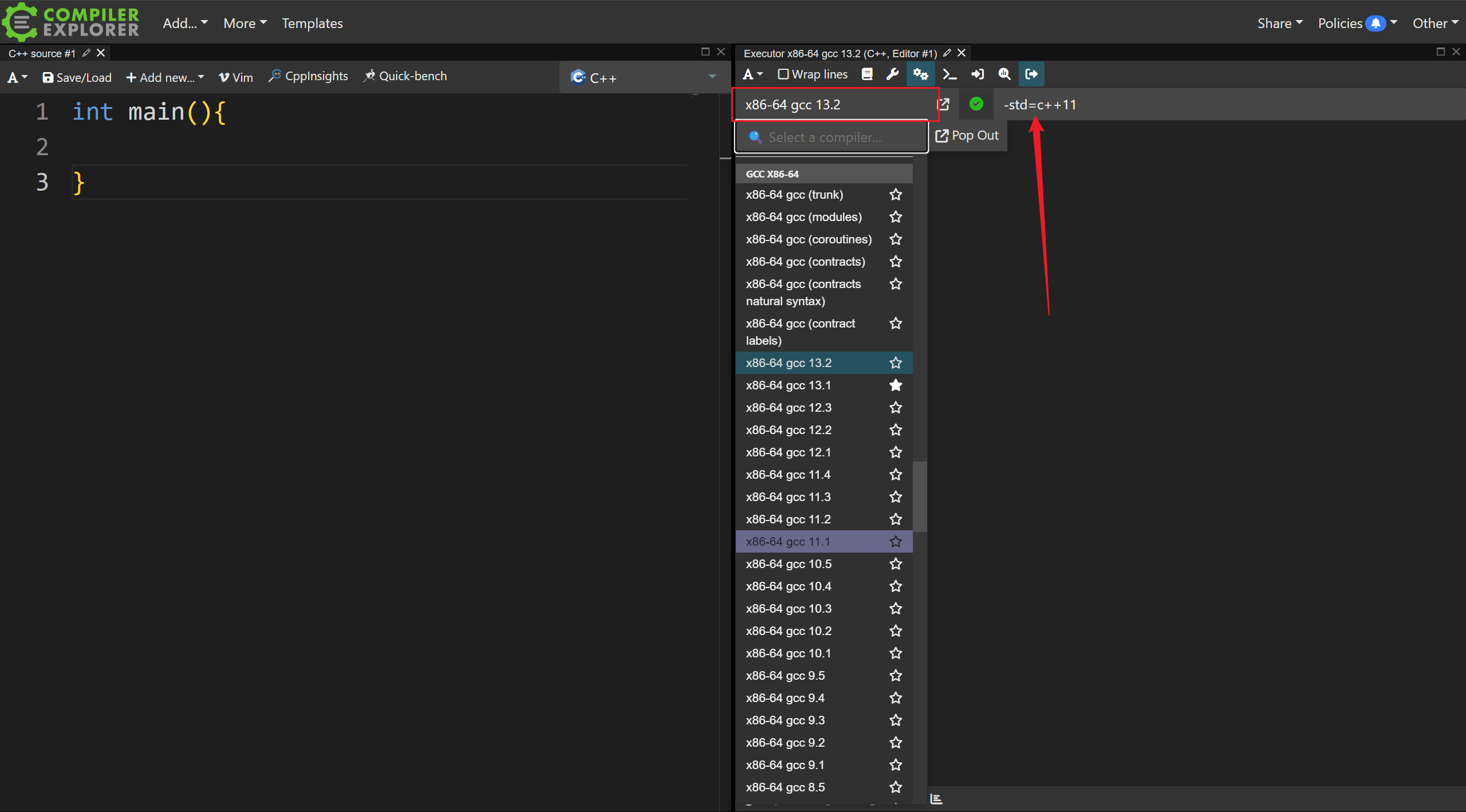Click the Select a compiler search field
The width and height of the screenshot is (1466, 812).
click(831, 137)
